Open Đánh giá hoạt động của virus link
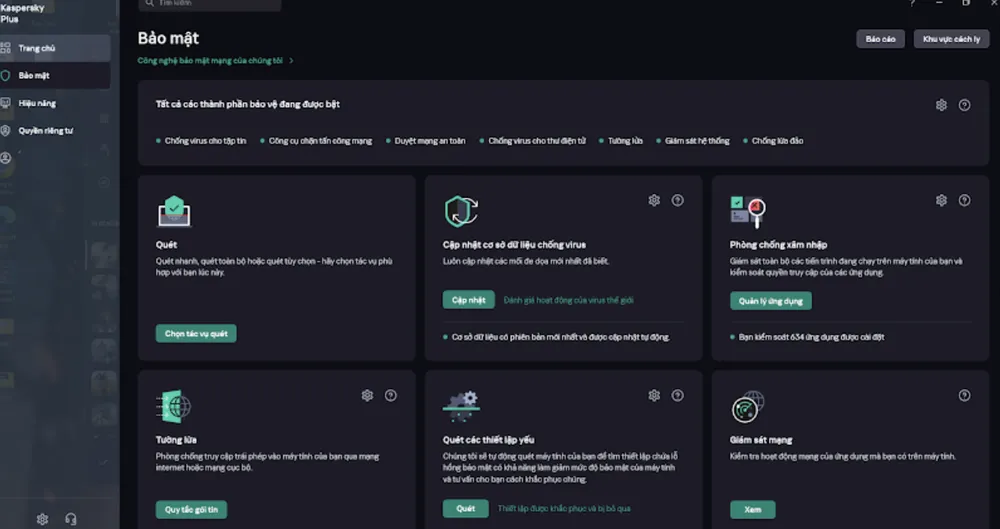1000x529 pixels. coord(568,300)
